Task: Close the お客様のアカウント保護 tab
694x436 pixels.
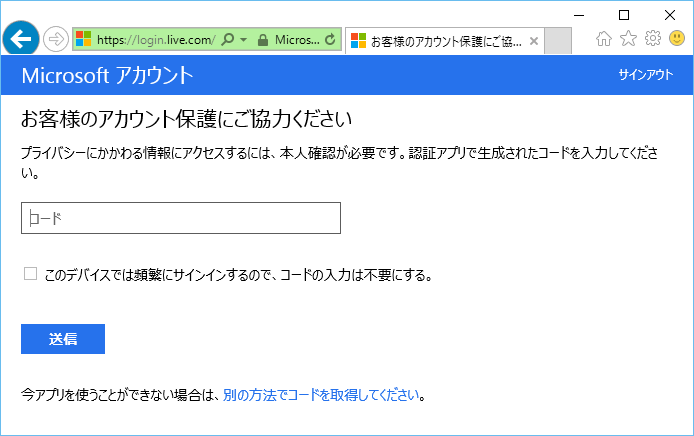Action: [x=534, y=41]
